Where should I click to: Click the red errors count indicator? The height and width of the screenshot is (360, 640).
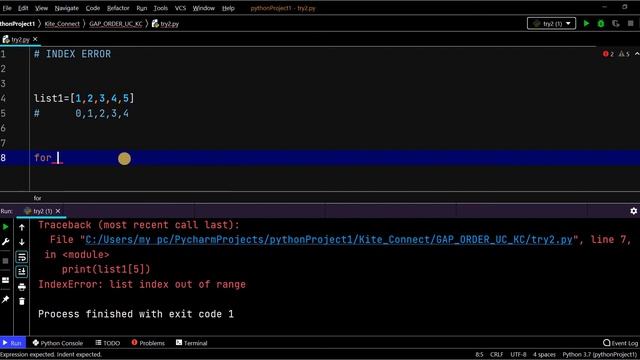click(x=608, y=54)
